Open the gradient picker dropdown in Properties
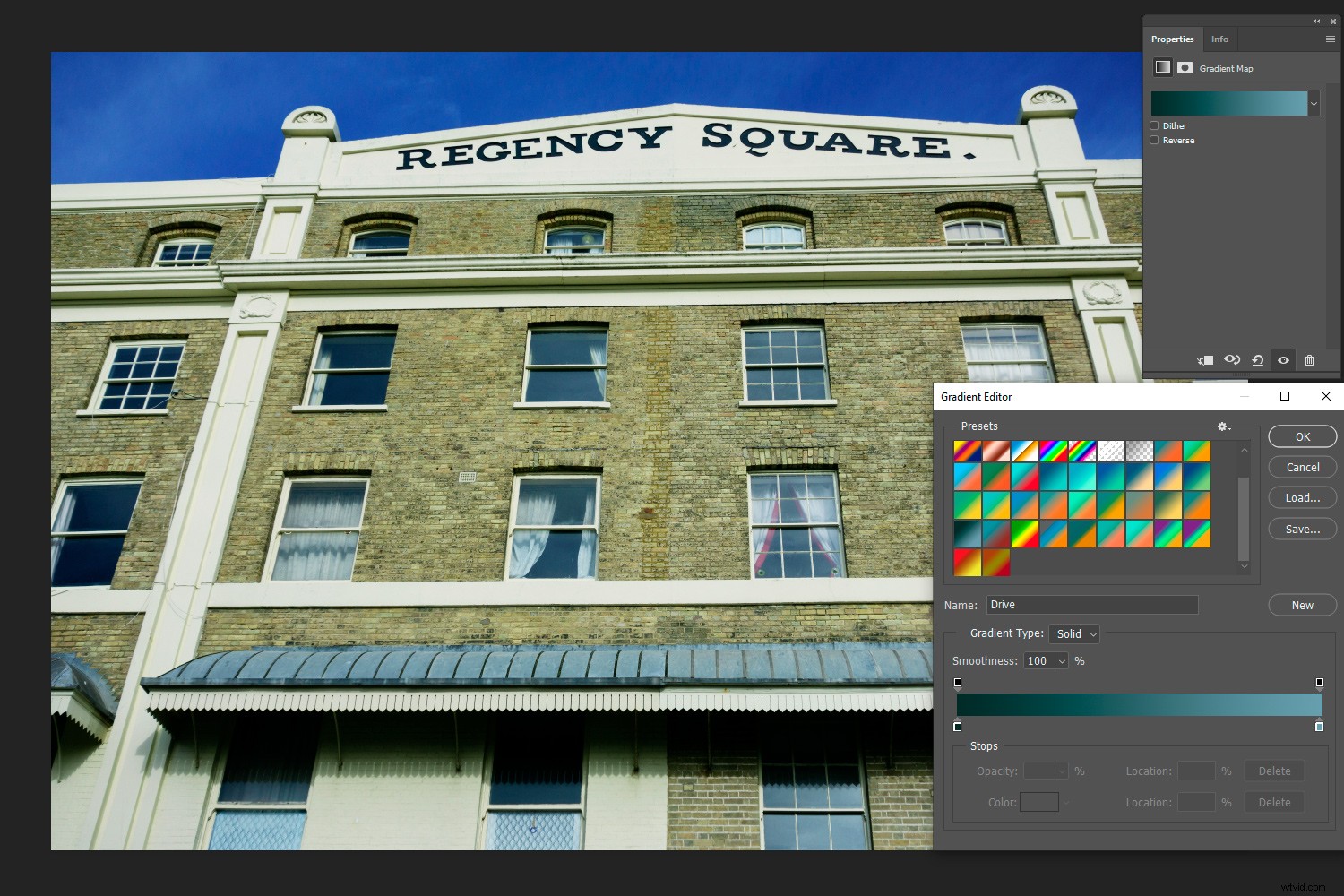Viewport: 1344px width, 896px height. point(1314,103)
